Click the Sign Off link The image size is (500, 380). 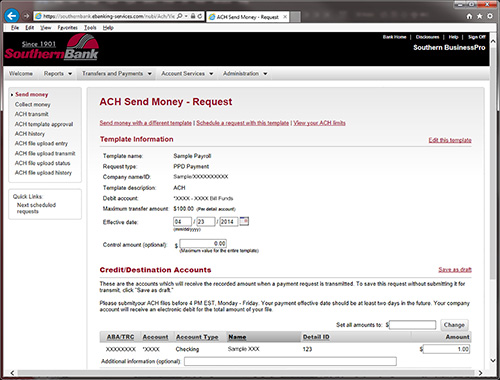click(477, 37)
